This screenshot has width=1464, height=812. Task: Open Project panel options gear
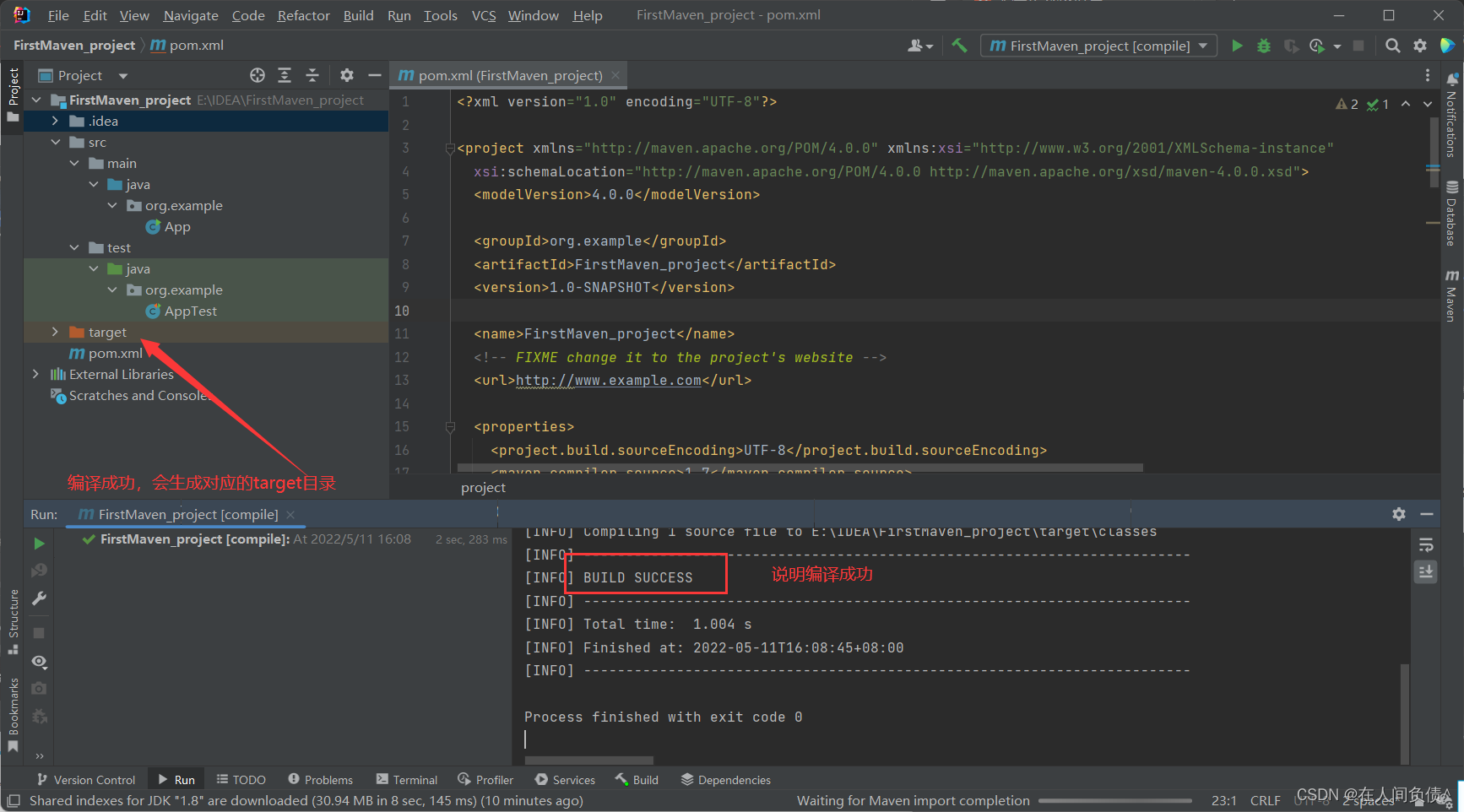(x=347, y=75)
